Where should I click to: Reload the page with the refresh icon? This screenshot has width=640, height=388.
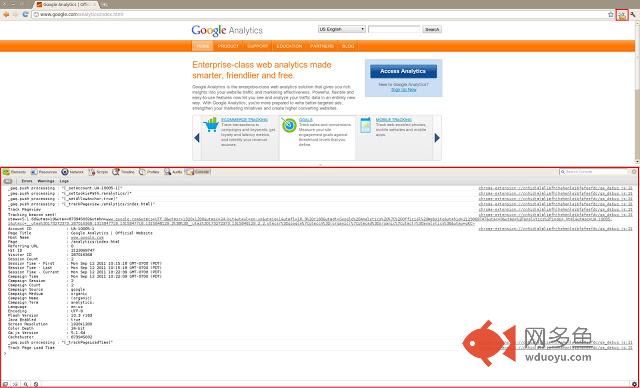25,14
